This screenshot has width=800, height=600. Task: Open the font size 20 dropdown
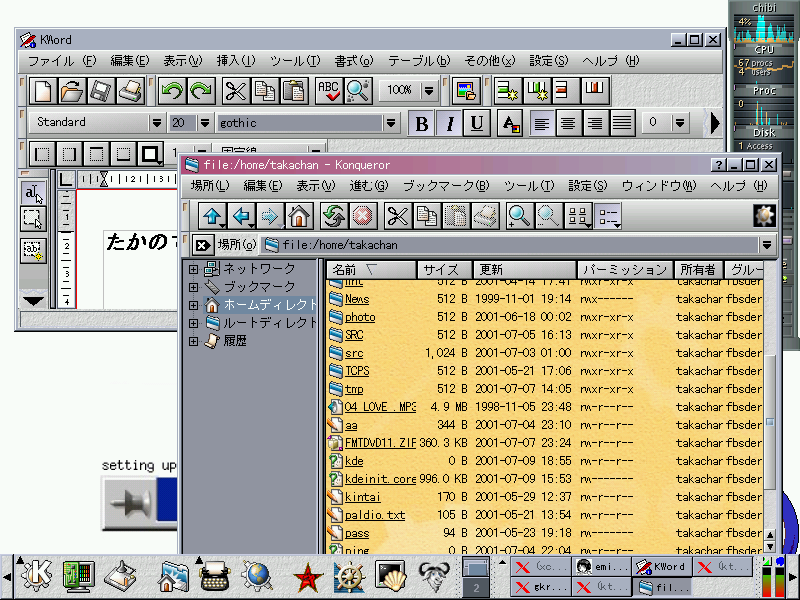tap(205, 123)
